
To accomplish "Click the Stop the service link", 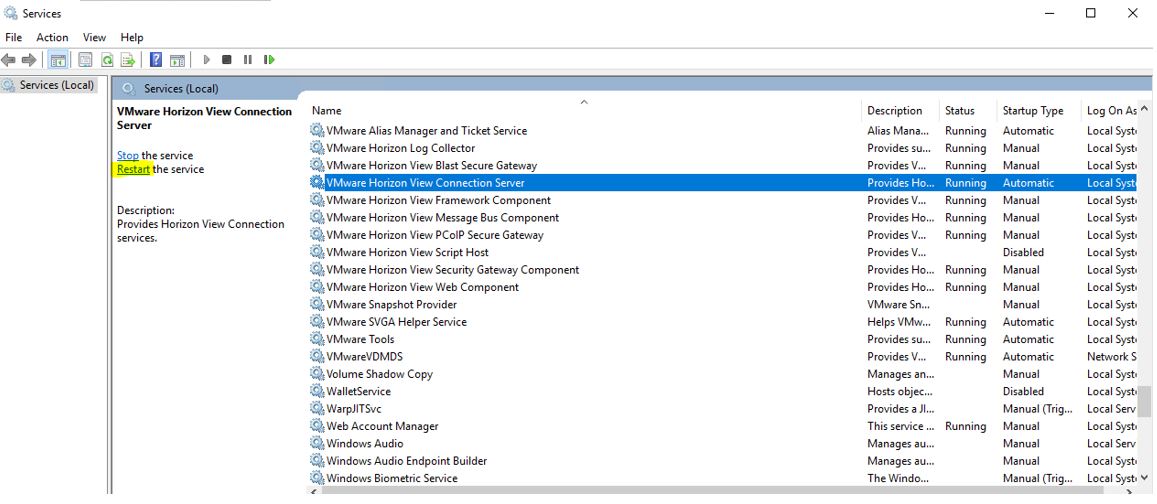I will [128, 155].
